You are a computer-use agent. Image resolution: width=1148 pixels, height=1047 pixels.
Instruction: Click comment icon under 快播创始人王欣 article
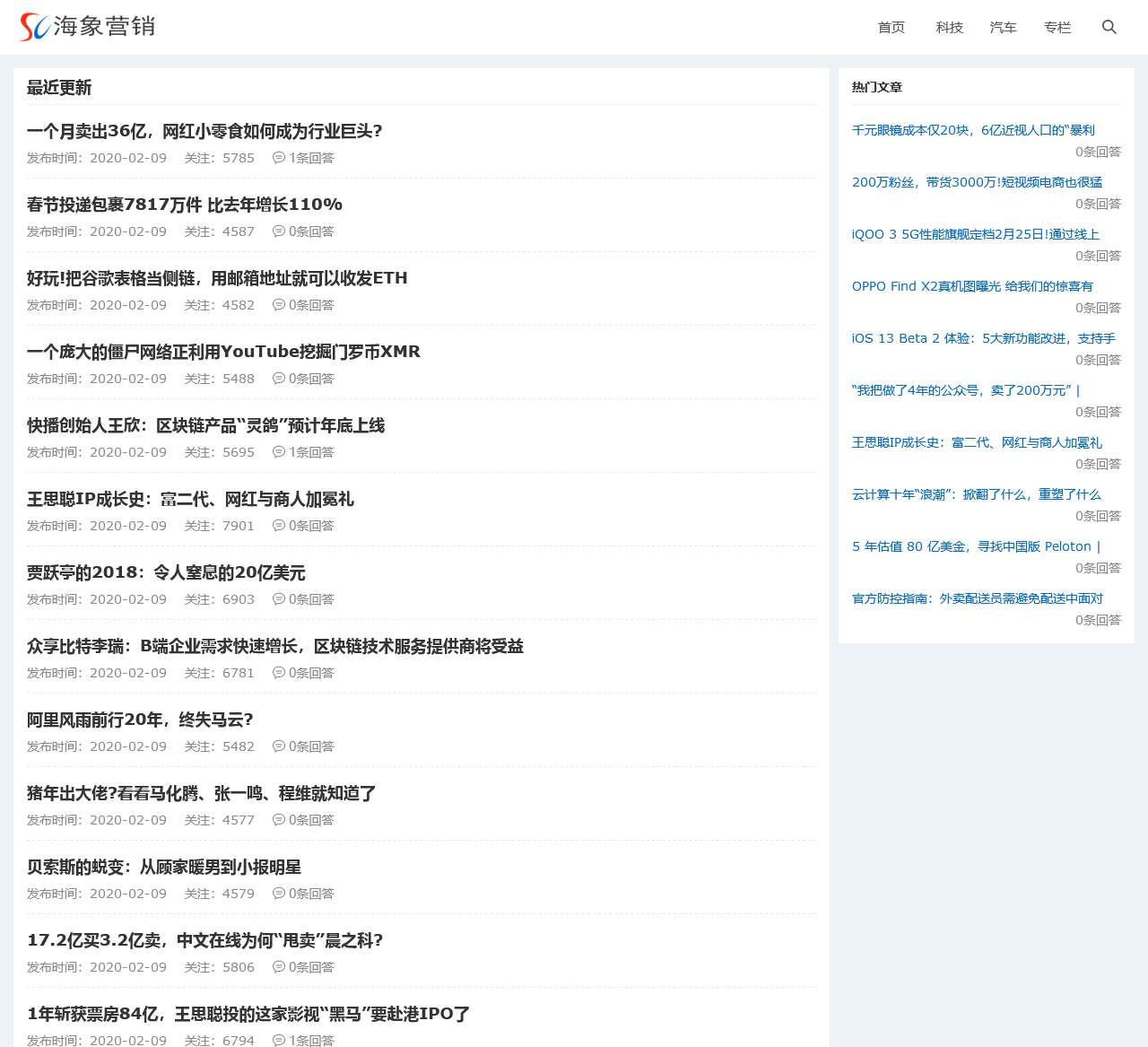coord(279,452)
